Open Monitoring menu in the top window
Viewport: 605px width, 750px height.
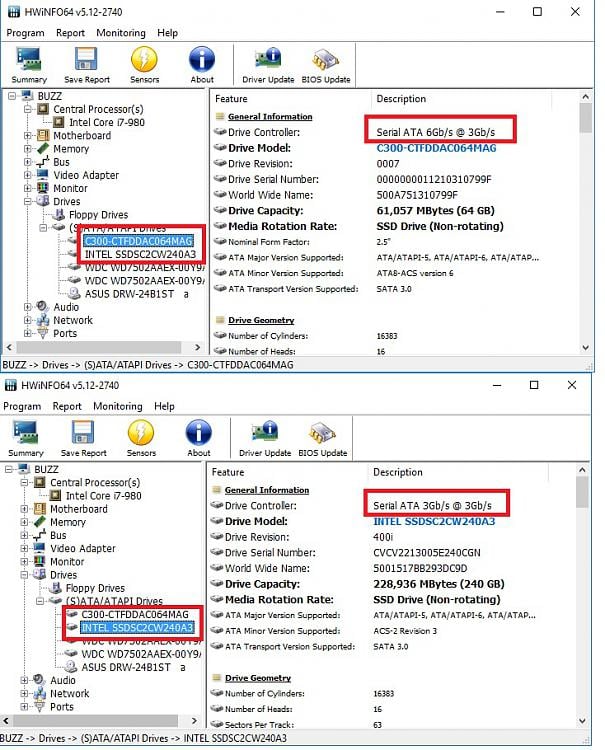point(121,33)
